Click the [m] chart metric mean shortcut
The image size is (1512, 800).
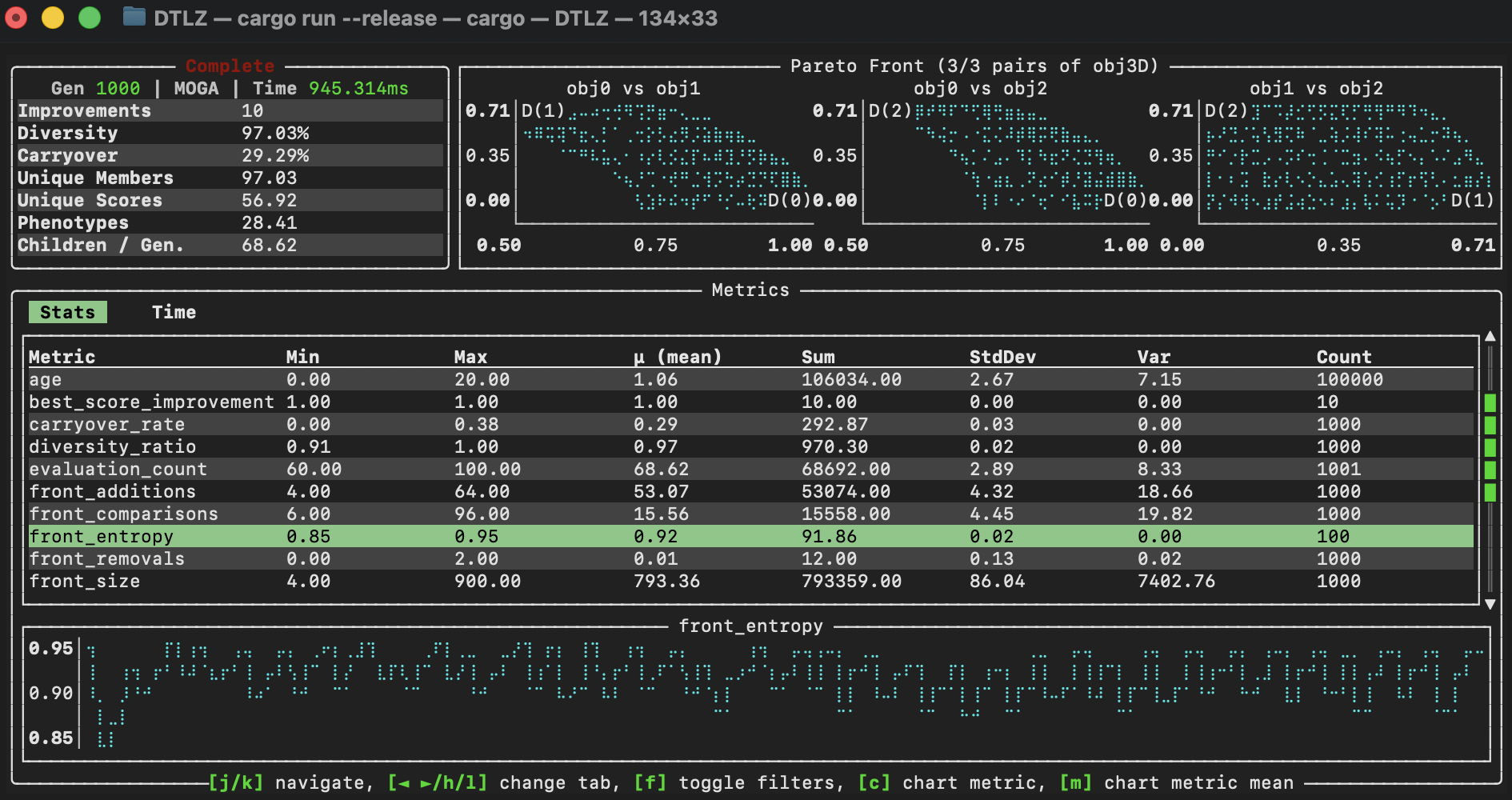1176,782
